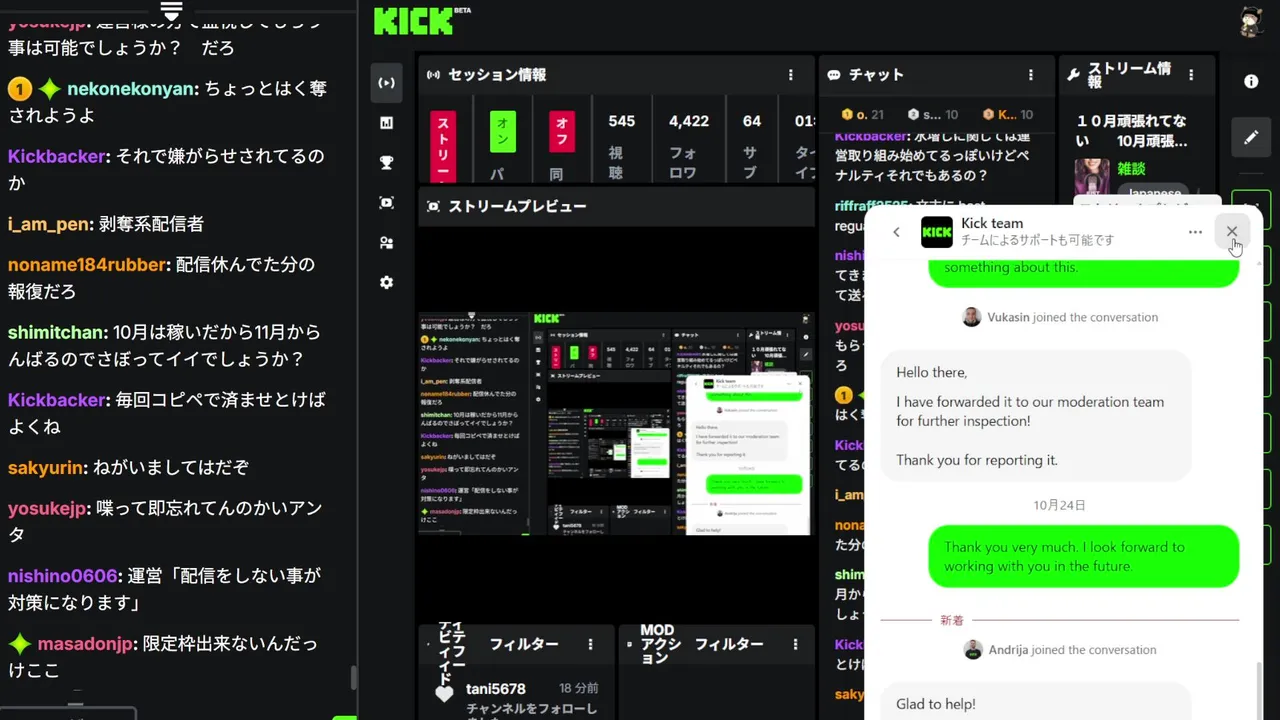Viewport: 1280px width, 720px height.
Task: Click the 64 subscribers stat
Action: pyautogui.click(x=752, y=121)
